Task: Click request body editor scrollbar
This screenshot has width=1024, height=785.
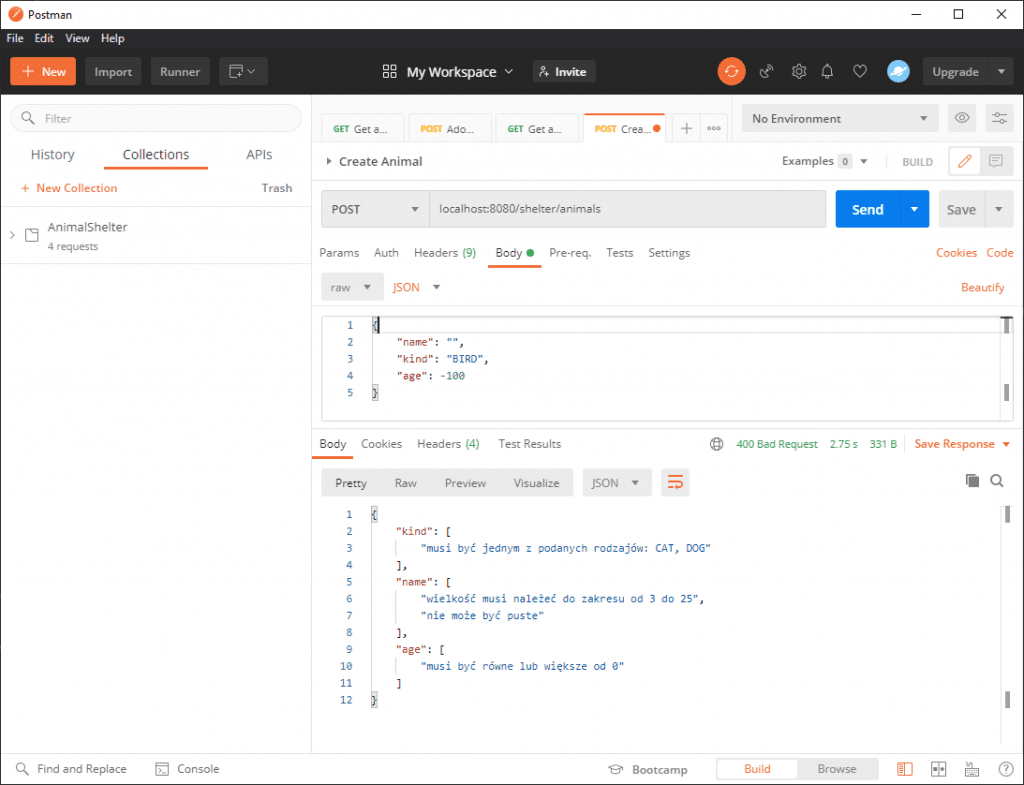Action: click(x=1006, y=366)
